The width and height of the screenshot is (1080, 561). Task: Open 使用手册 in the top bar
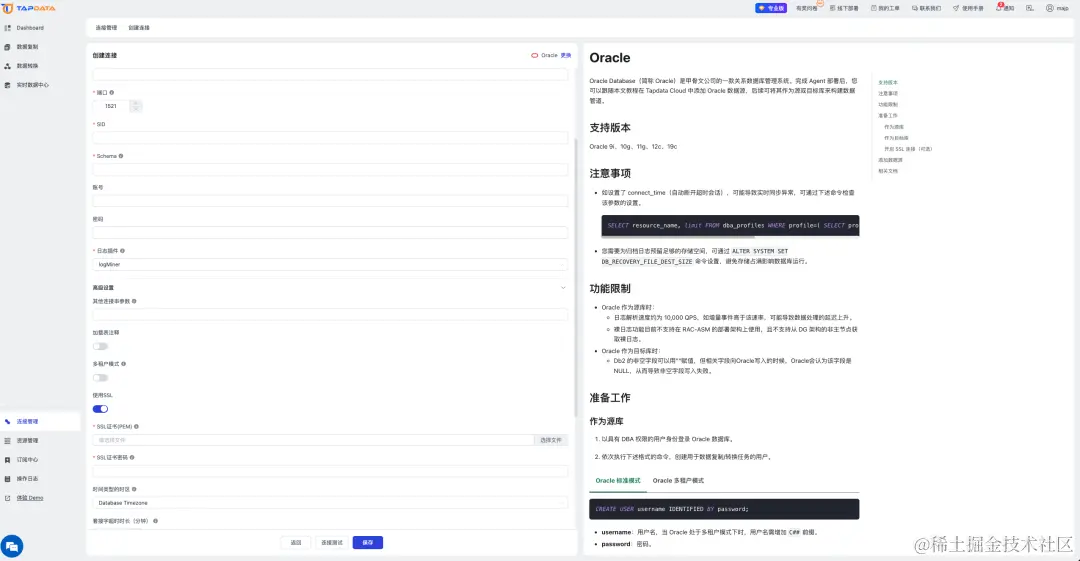968,8
